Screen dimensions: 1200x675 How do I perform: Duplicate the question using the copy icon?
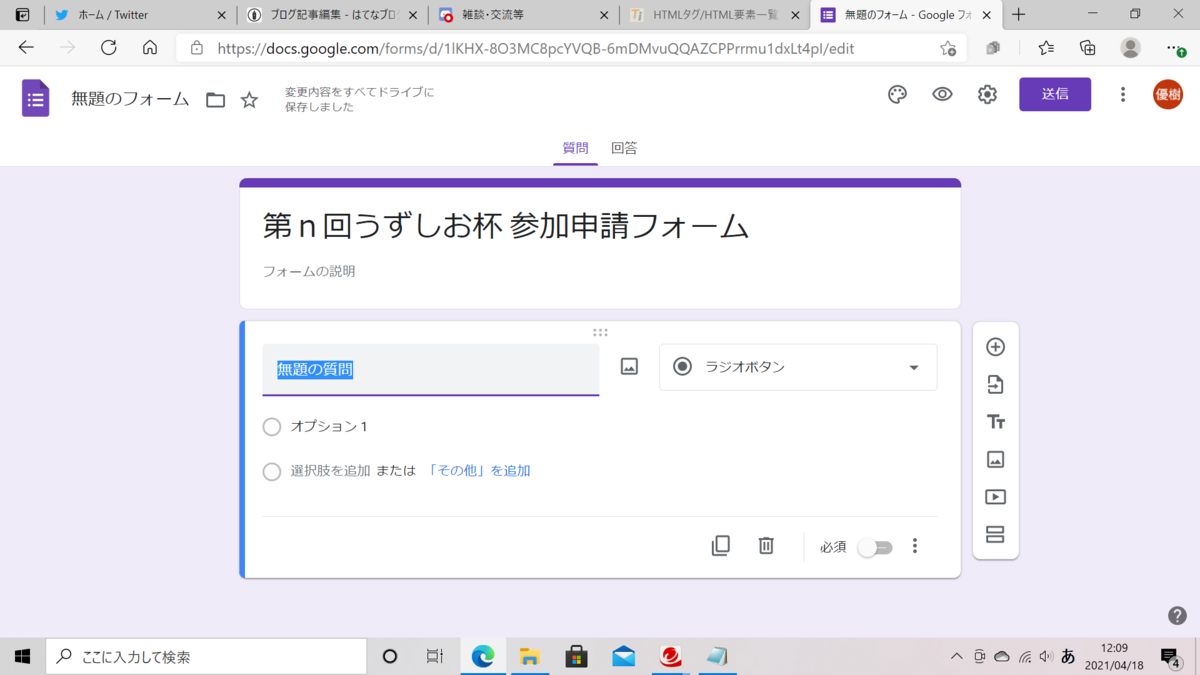(721, 546)
